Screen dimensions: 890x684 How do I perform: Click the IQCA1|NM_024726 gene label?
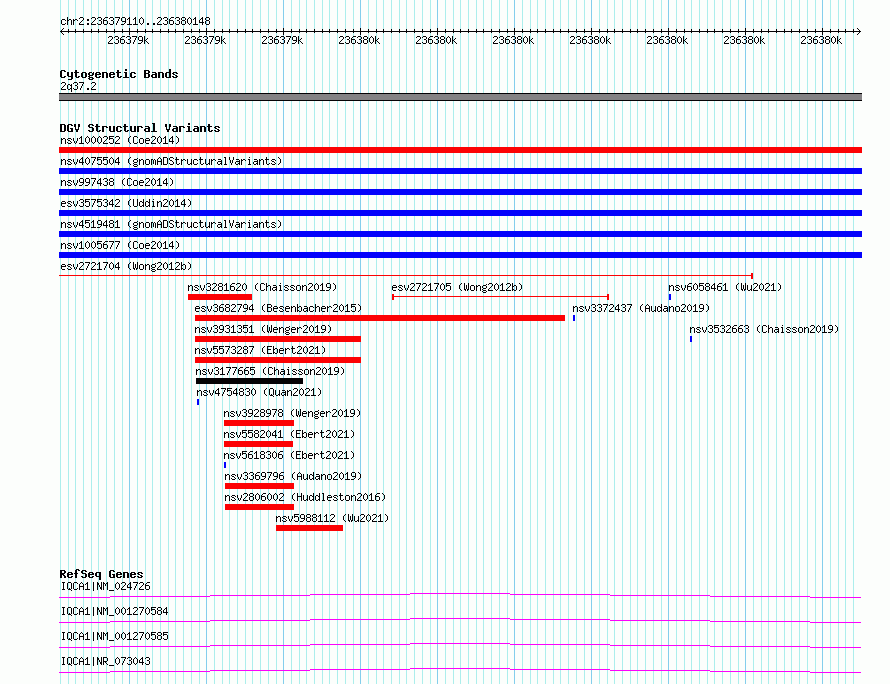(106, 586)
